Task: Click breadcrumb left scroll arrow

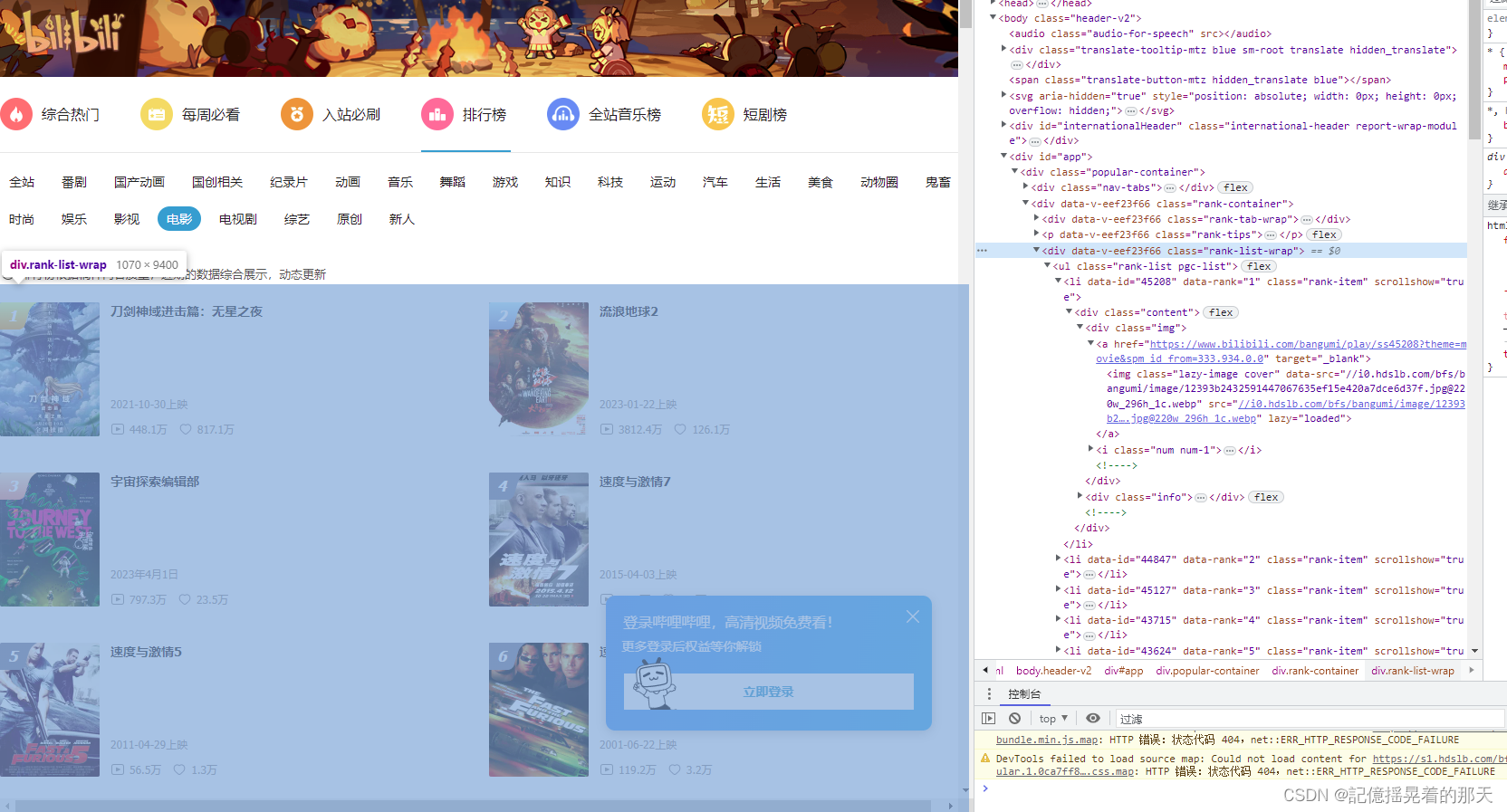Action: pos(985,670)
